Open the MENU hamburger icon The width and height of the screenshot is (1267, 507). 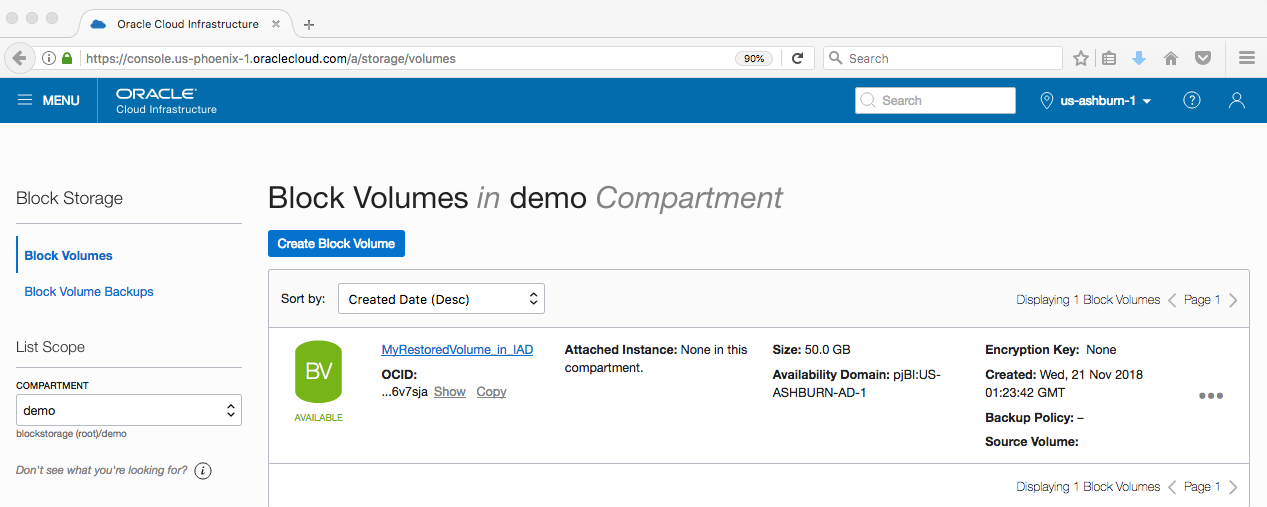pos(25,100)
